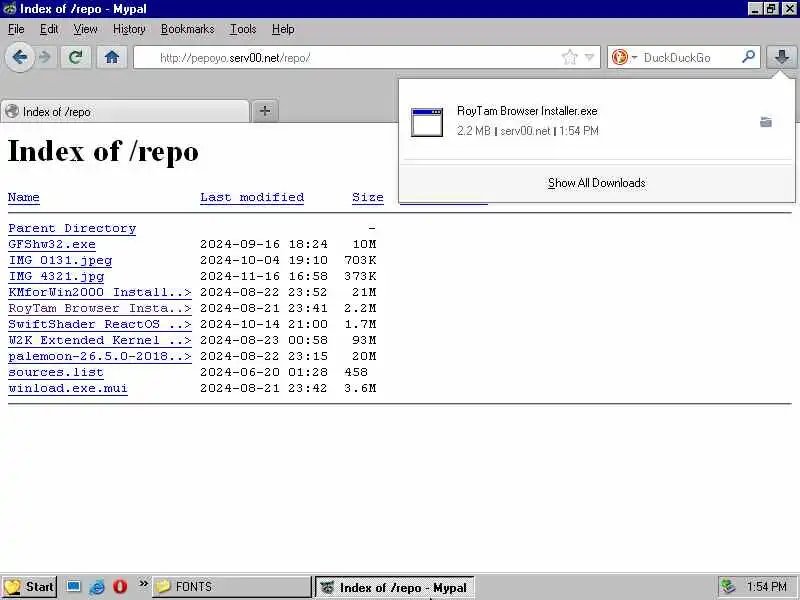The image size is (800, 600).
Task: Click the RoyTam Browser Installer.exe file icon
Action: pos(427,122)
